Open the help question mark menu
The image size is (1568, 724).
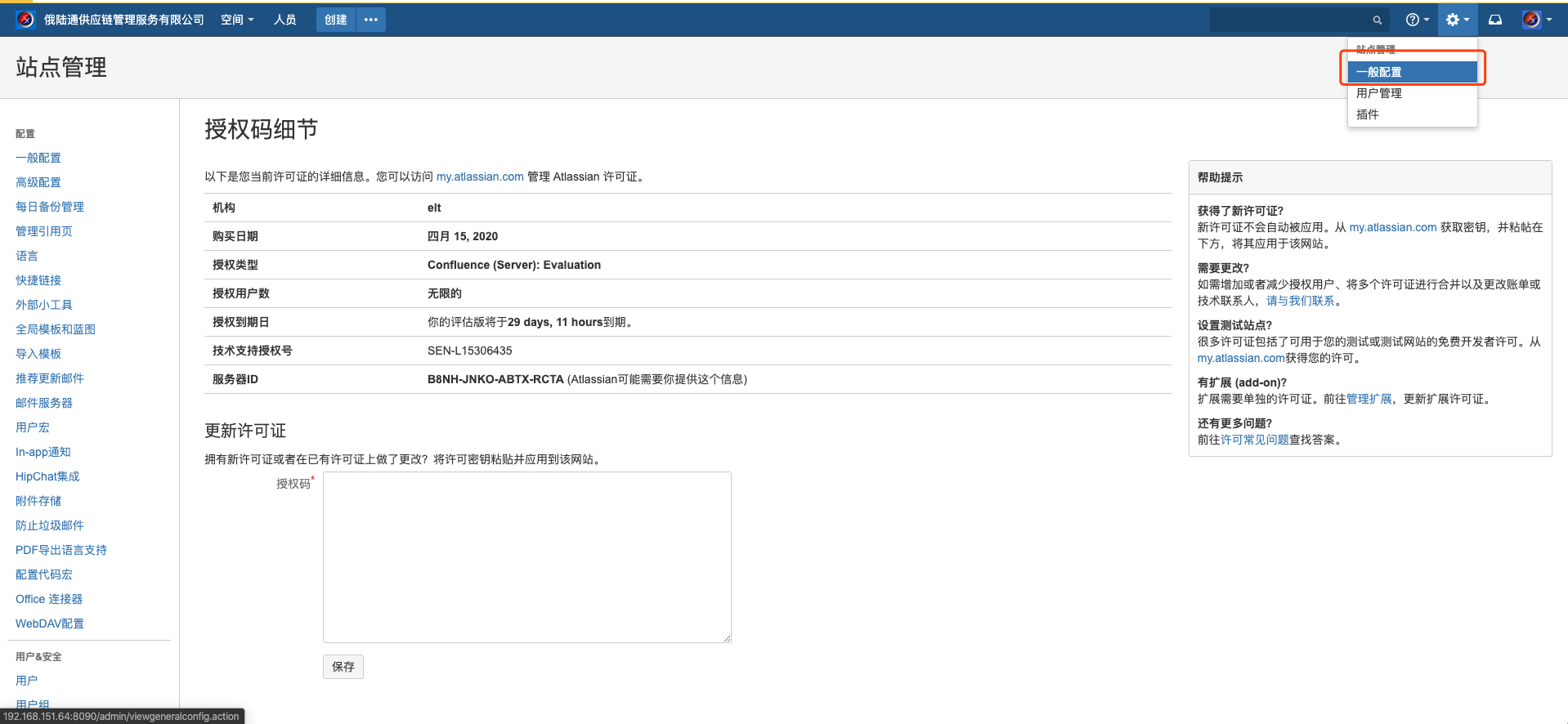click(x=1416, y=20)
